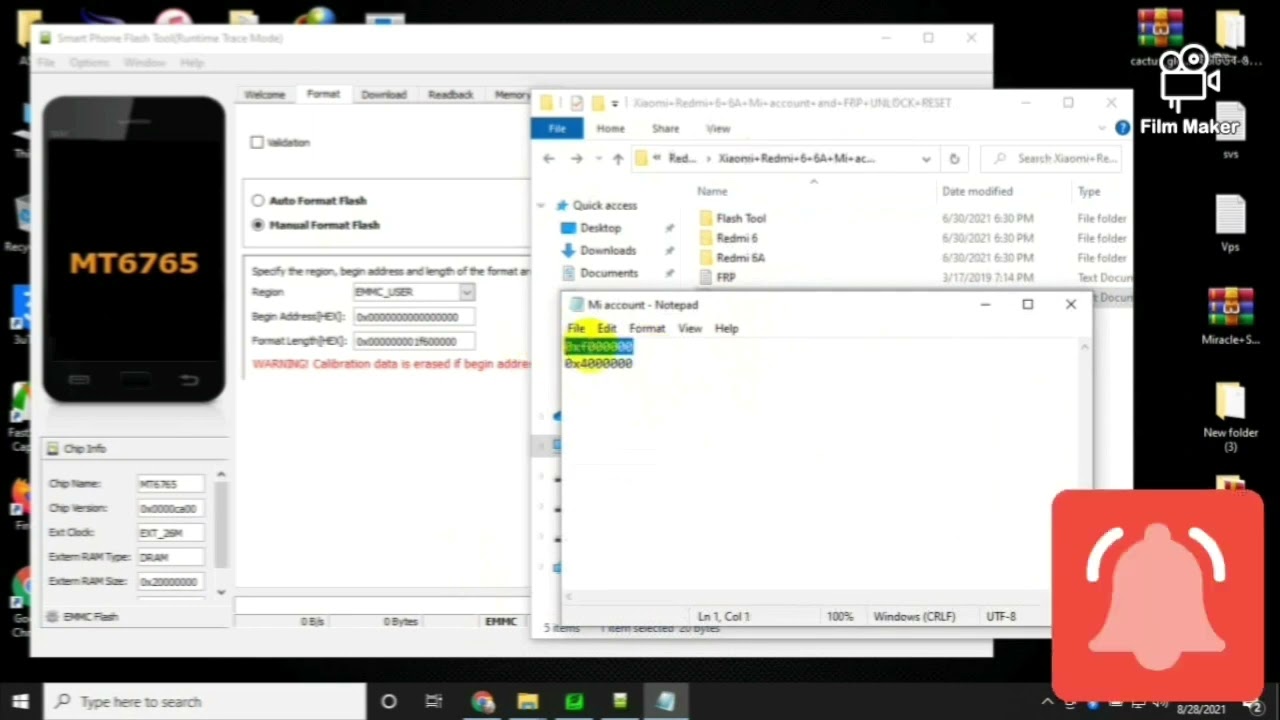Click the Red... breadcrumb in address bar
1280x720 pixels.
coord(682,158)
